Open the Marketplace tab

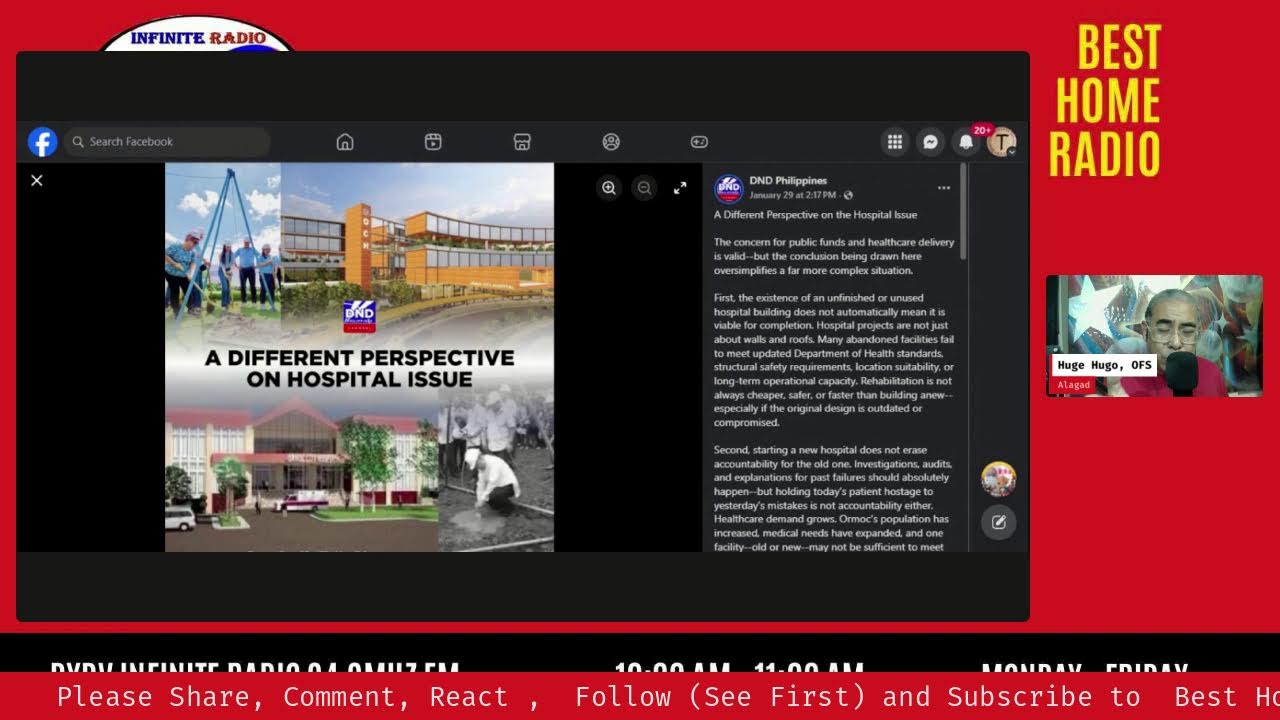pyautogui.click(x=522, y=142)
